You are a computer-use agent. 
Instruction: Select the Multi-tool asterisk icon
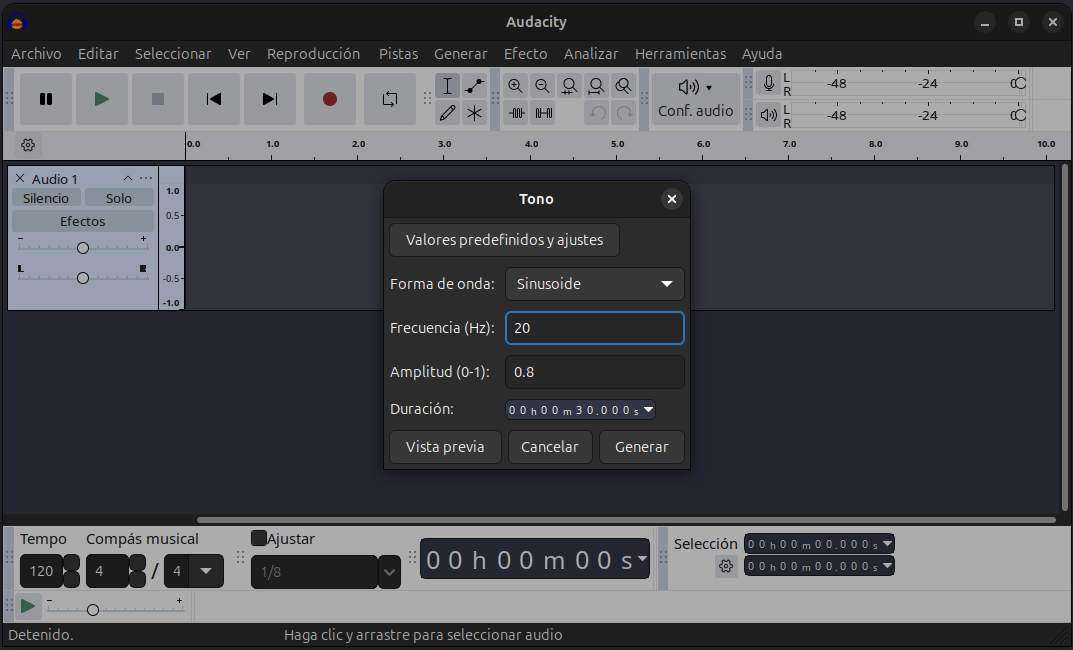[474, 113]
